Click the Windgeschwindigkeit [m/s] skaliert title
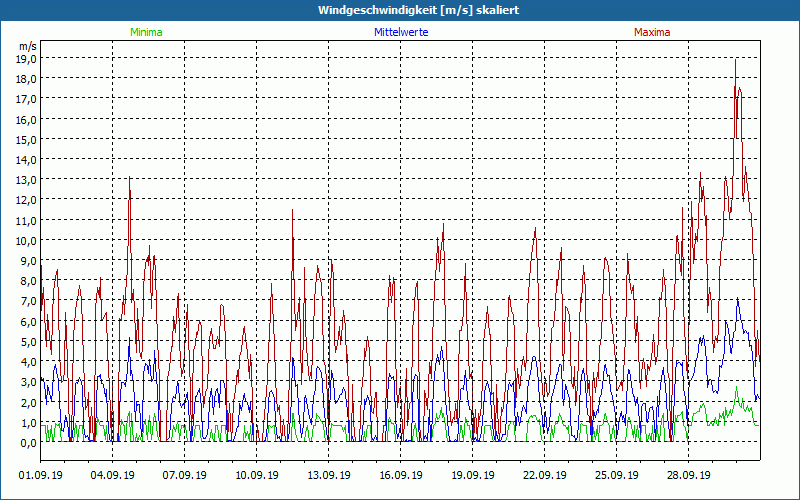 point(418,10)
